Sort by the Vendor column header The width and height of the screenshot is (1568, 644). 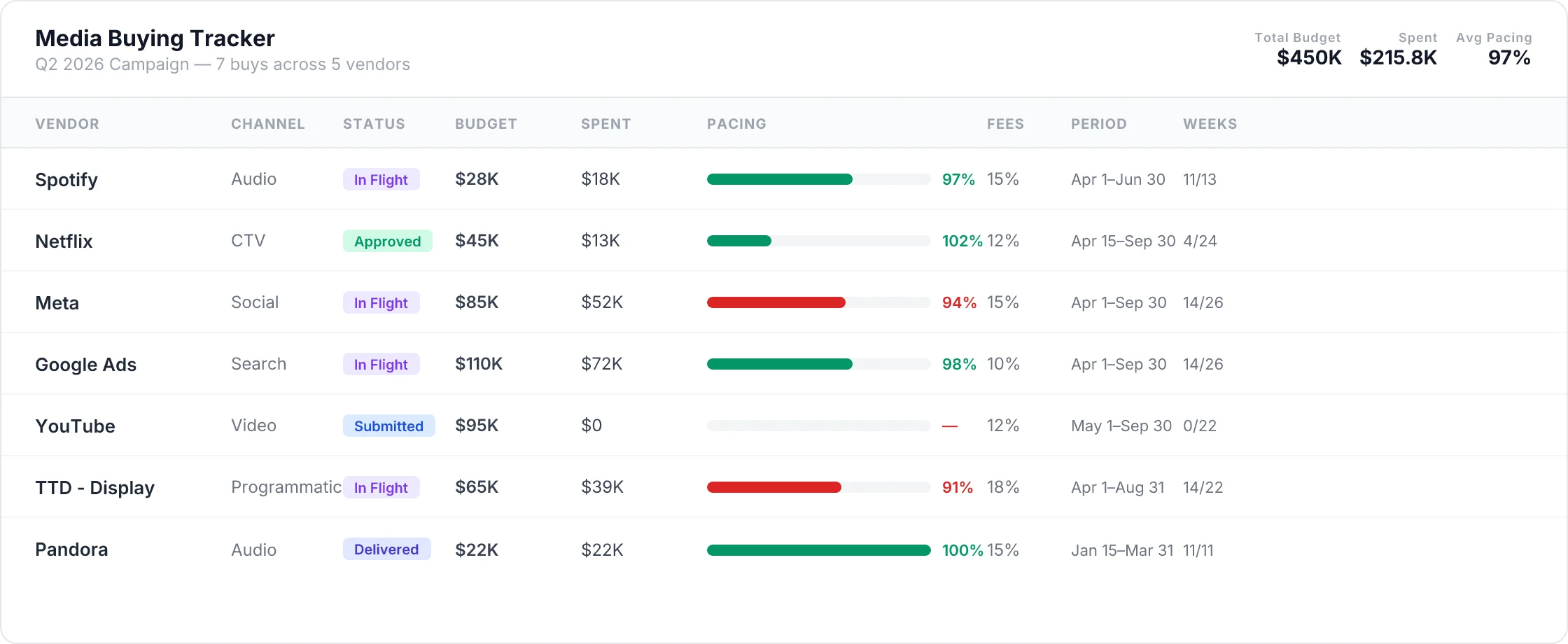point(67,124)
